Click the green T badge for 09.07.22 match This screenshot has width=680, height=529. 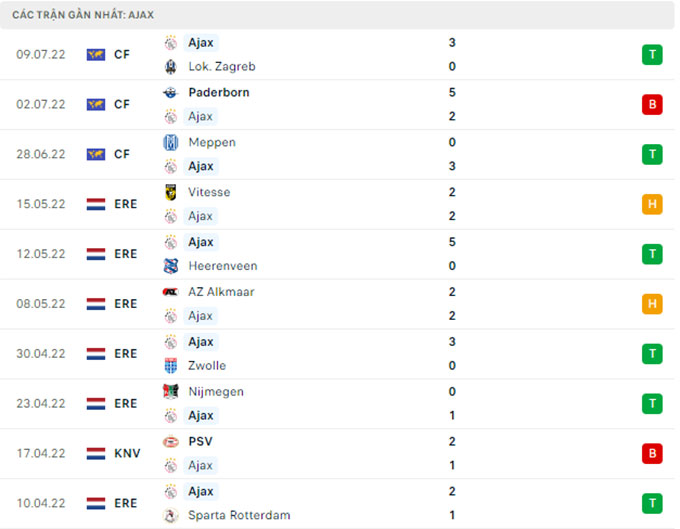tap(652, 54)
